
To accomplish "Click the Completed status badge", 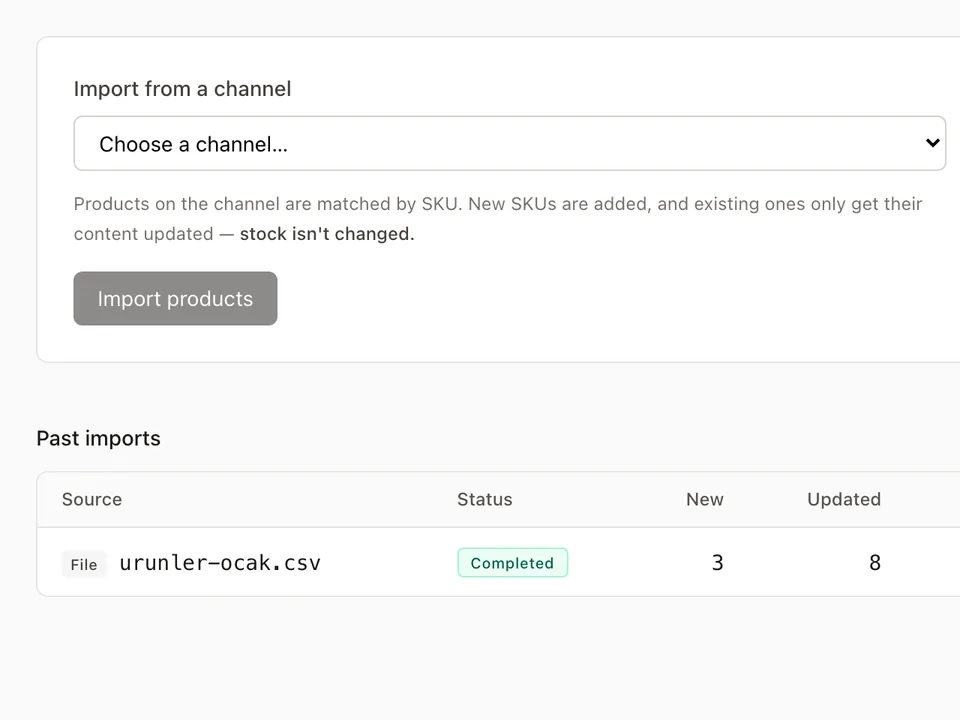I will 512,563.
